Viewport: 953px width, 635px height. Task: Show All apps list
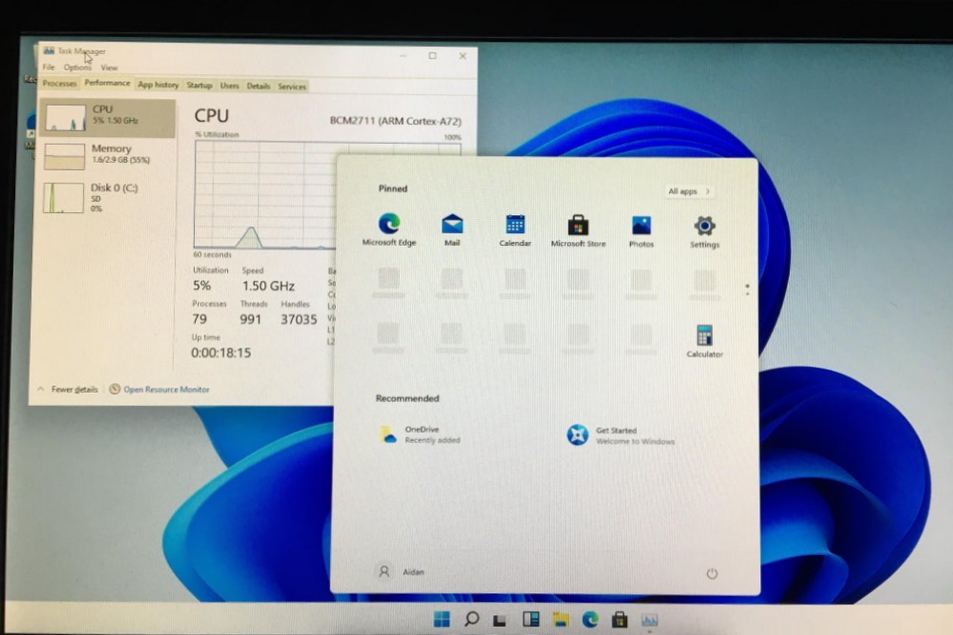689,191
